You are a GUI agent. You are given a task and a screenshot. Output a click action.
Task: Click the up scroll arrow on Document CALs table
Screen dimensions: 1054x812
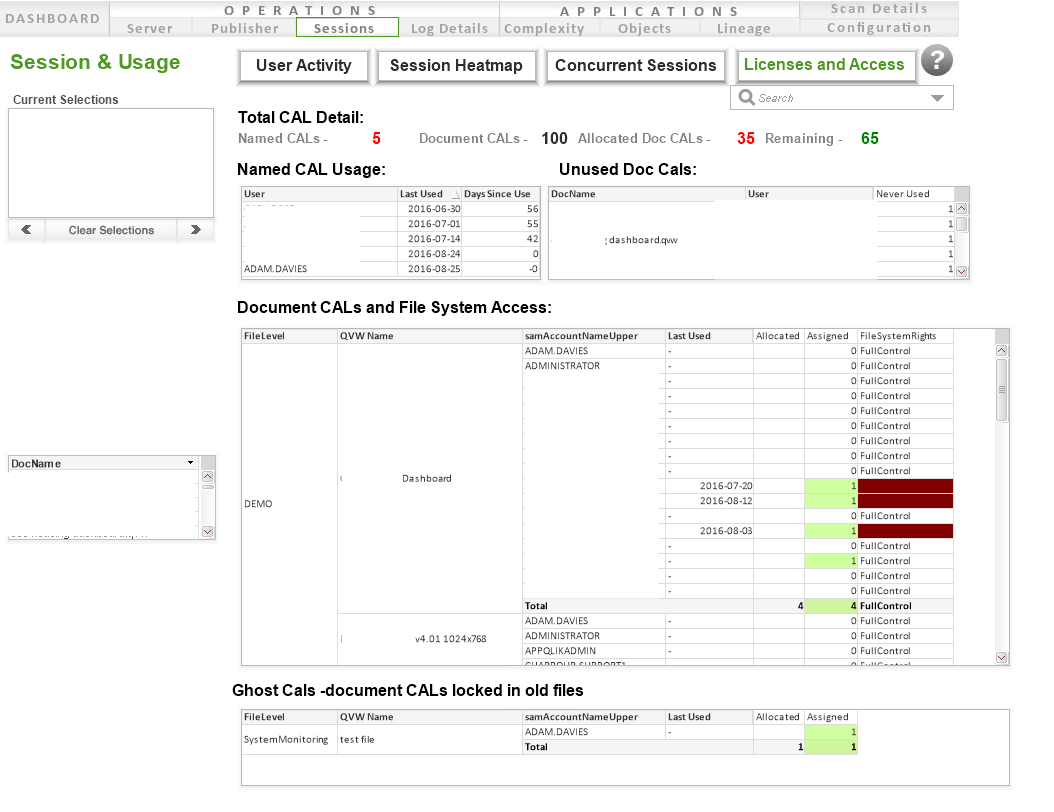coord(1000,349)
